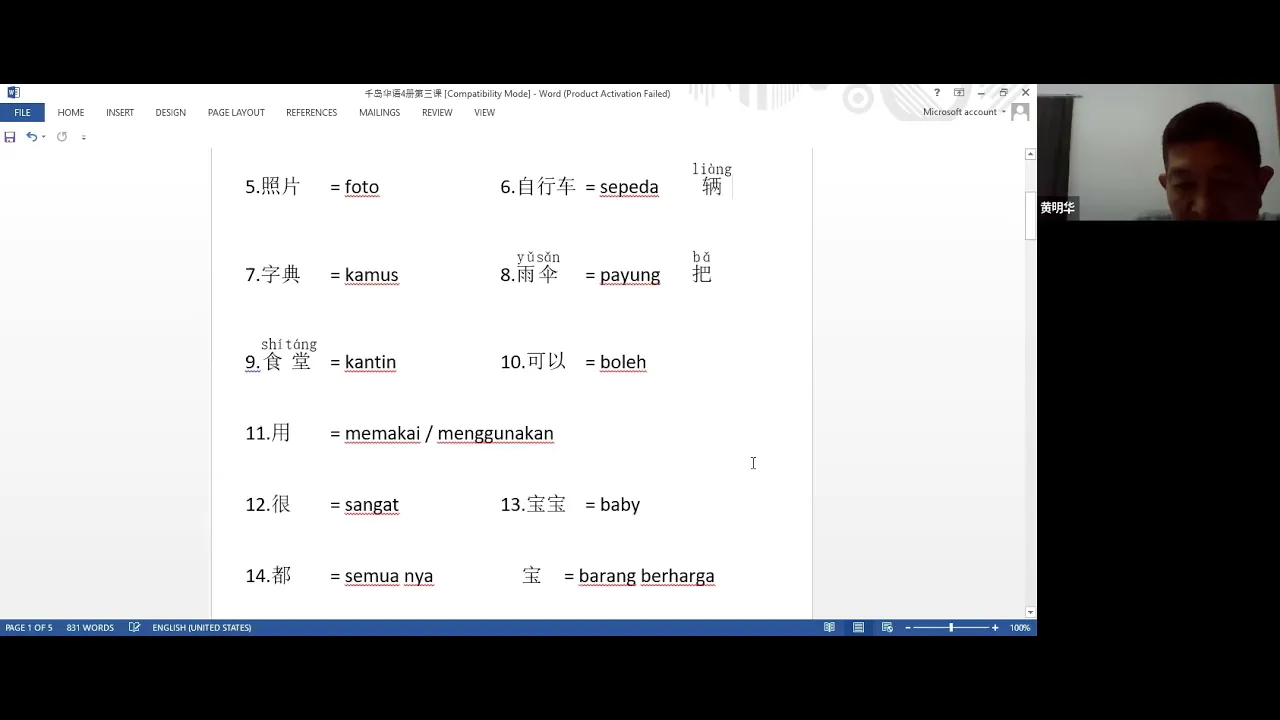Viewport: 1280px width, 720px height.
Task: Click '6.自行车' entry in document
Action: pyautogui.click(x=538, y=187)
